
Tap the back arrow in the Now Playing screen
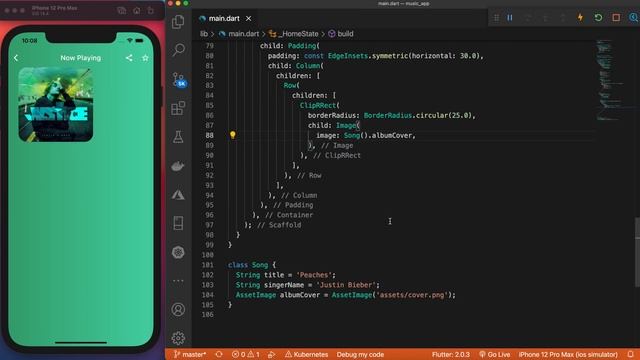pos(16,58)
